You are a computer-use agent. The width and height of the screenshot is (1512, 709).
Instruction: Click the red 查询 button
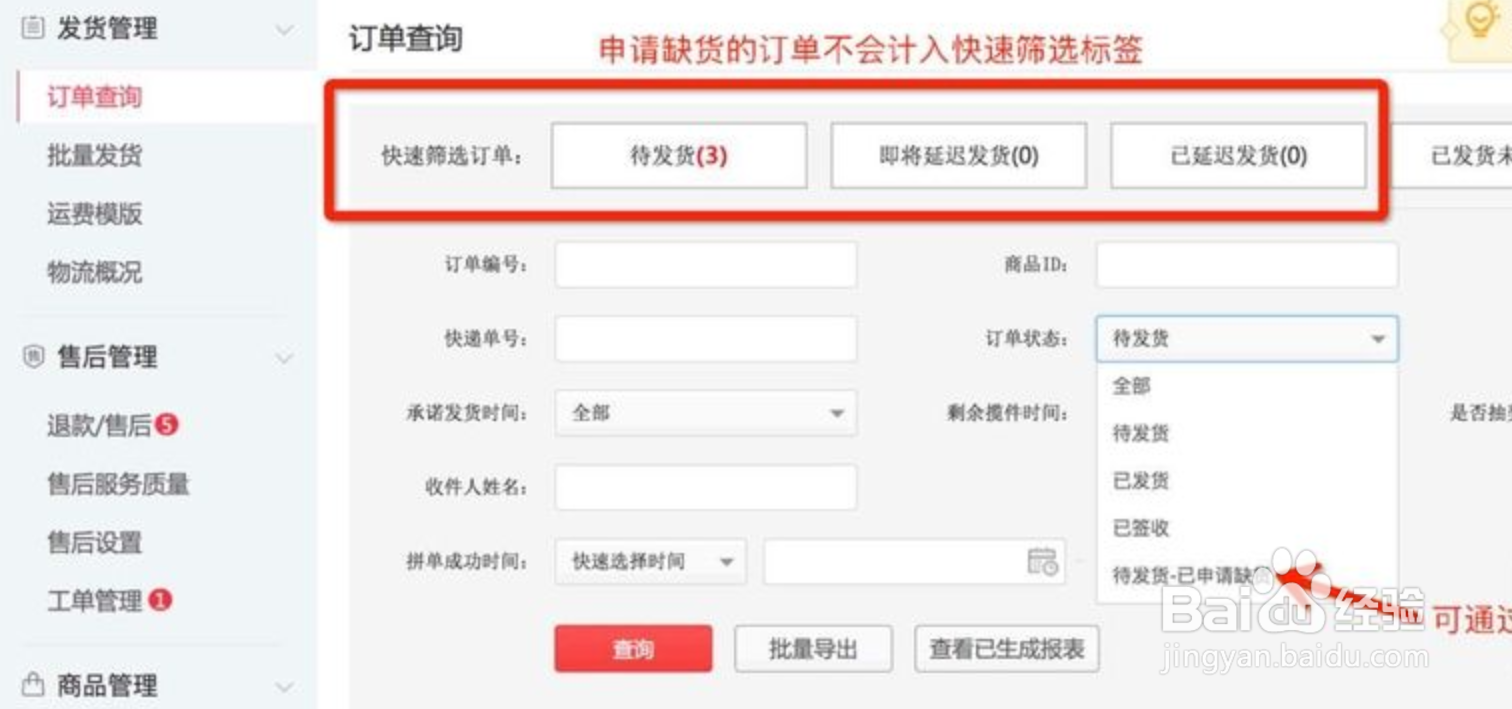[x=633, y=649]
